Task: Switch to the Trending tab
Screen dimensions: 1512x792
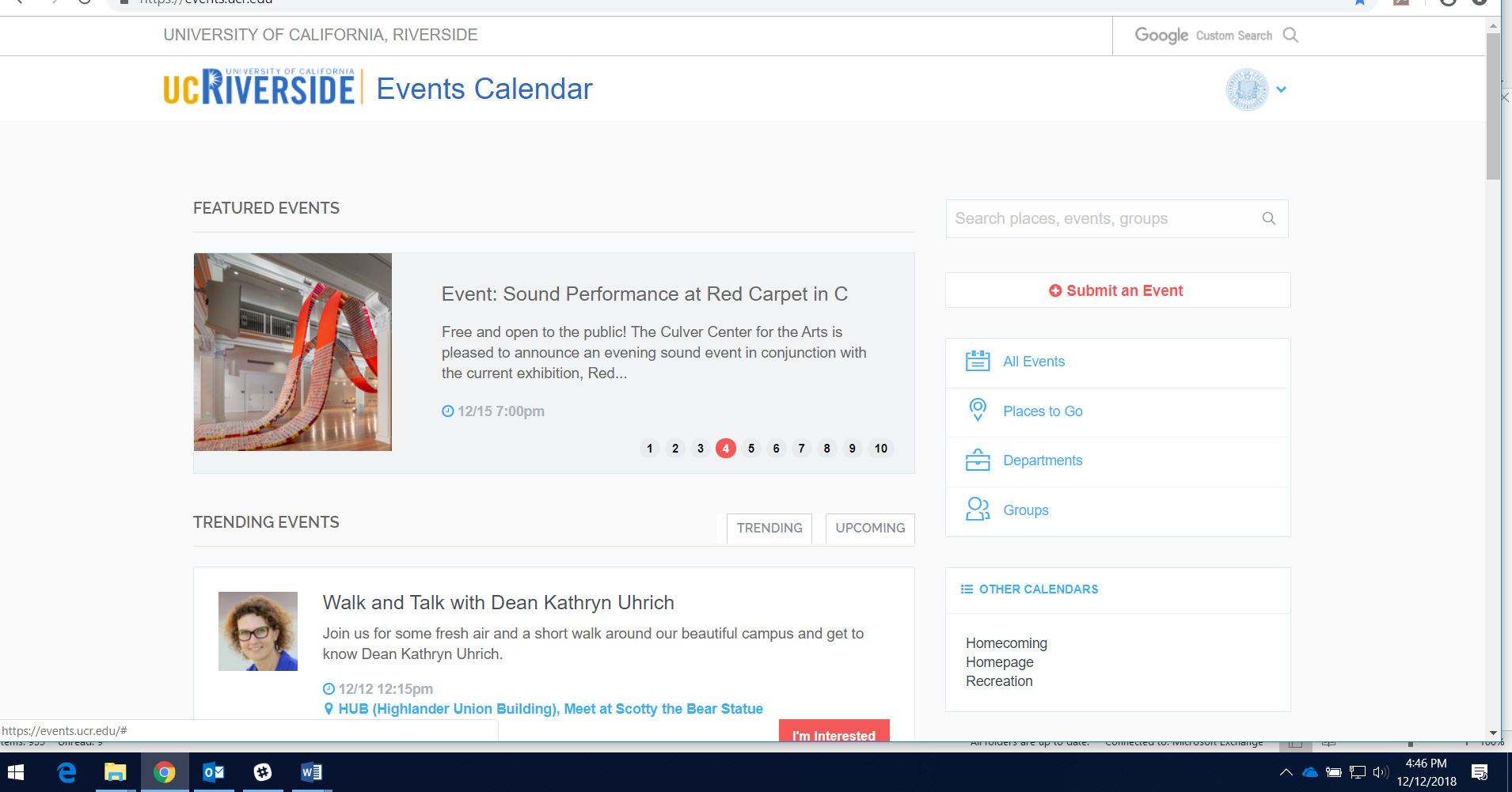Action: (x=769, y=528)
